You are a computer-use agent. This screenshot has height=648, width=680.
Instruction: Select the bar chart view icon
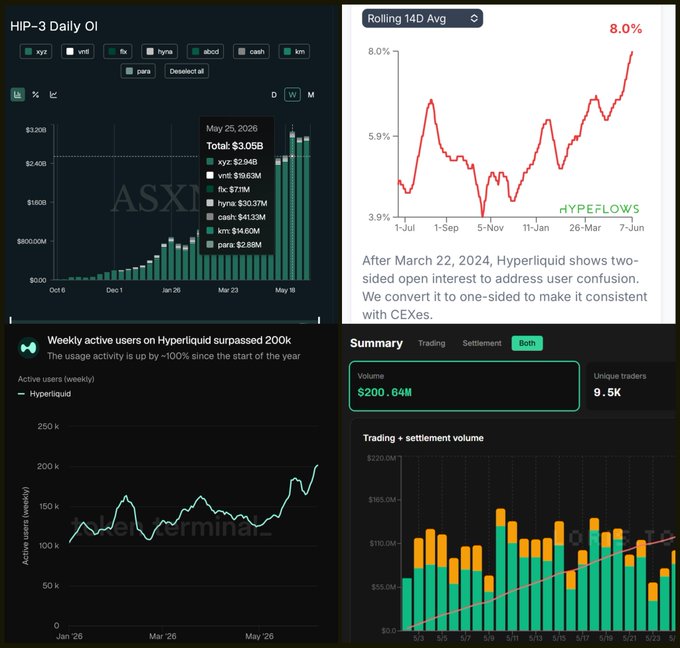[x=18, y=95]
